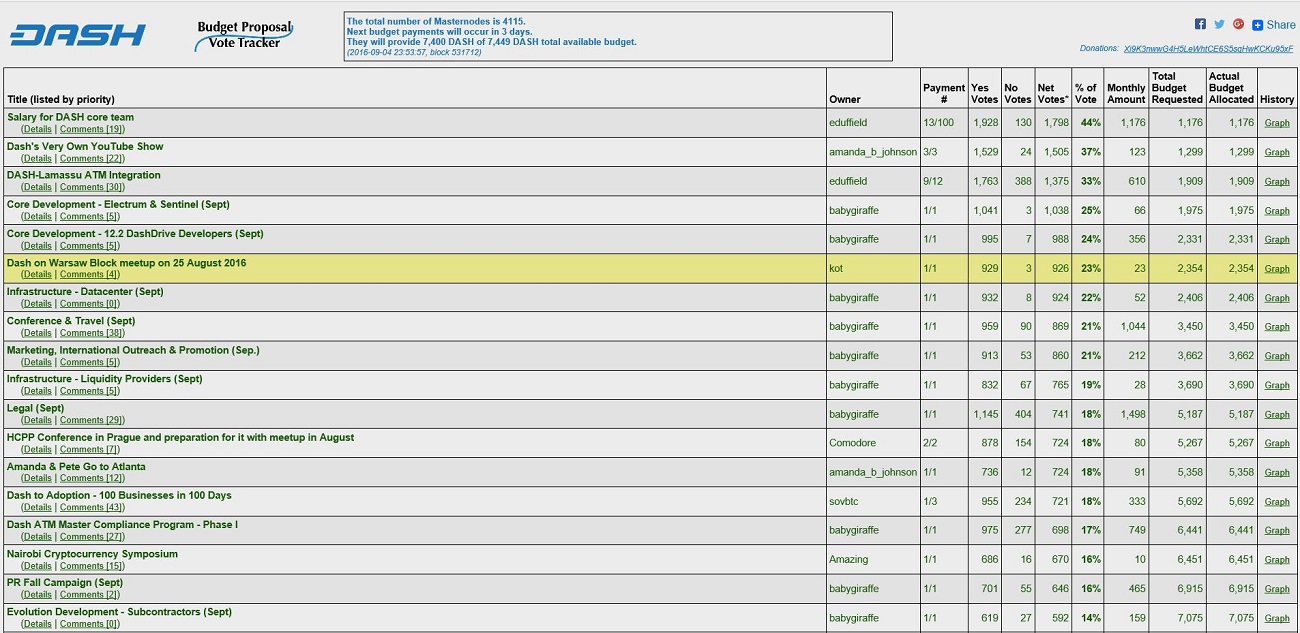Open Dash on Warsaw Block meetup proposal
This screenshot has height=633, width=1300.
pos(126,262)
